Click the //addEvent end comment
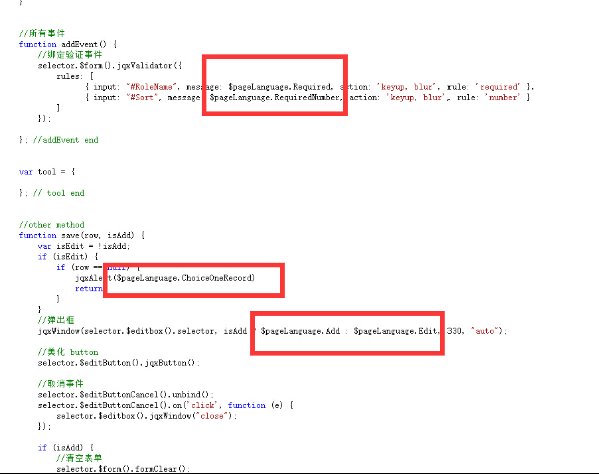 65,140
